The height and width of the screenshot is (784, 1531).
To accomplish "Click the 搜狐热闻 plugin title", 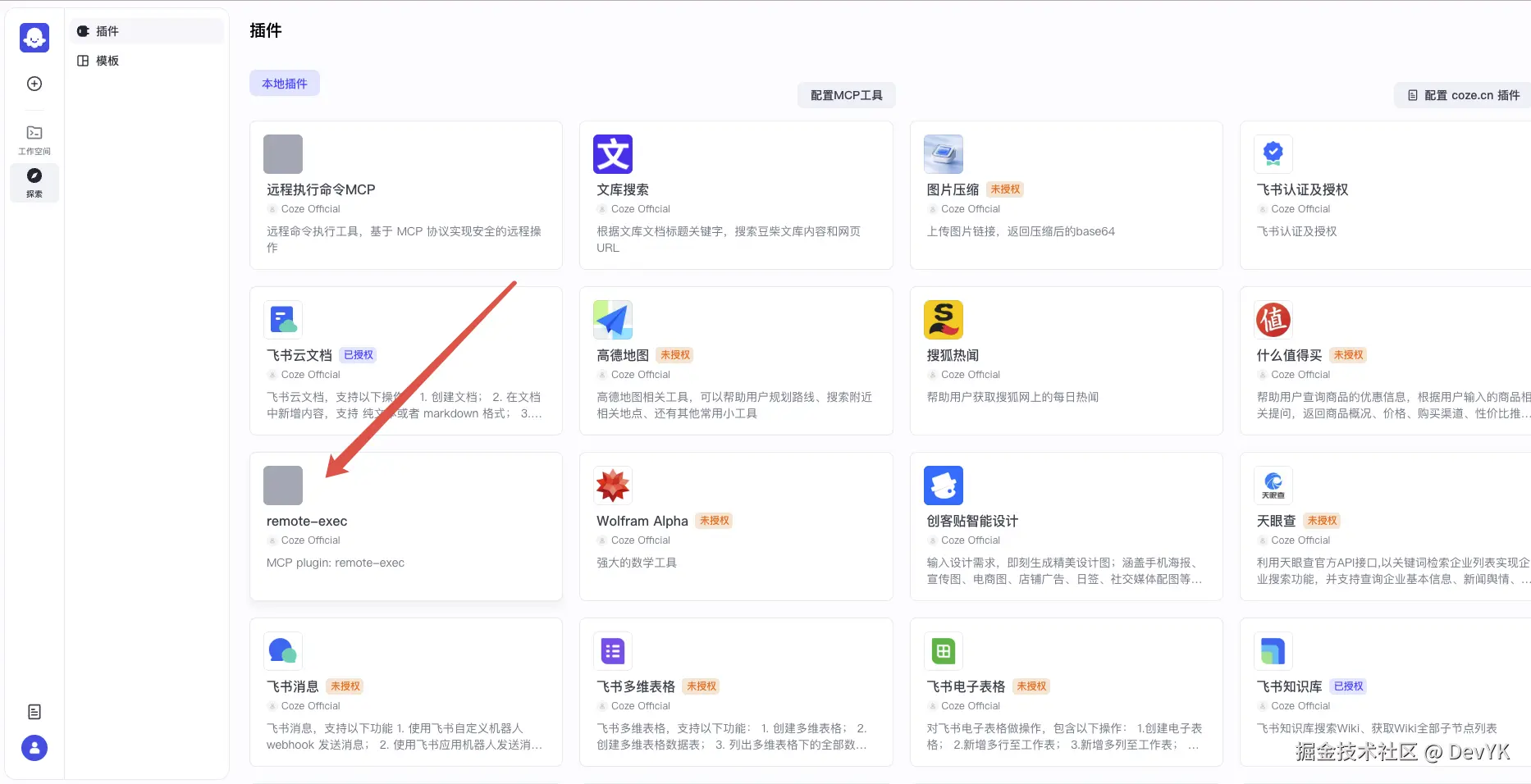I will [953, 355].
